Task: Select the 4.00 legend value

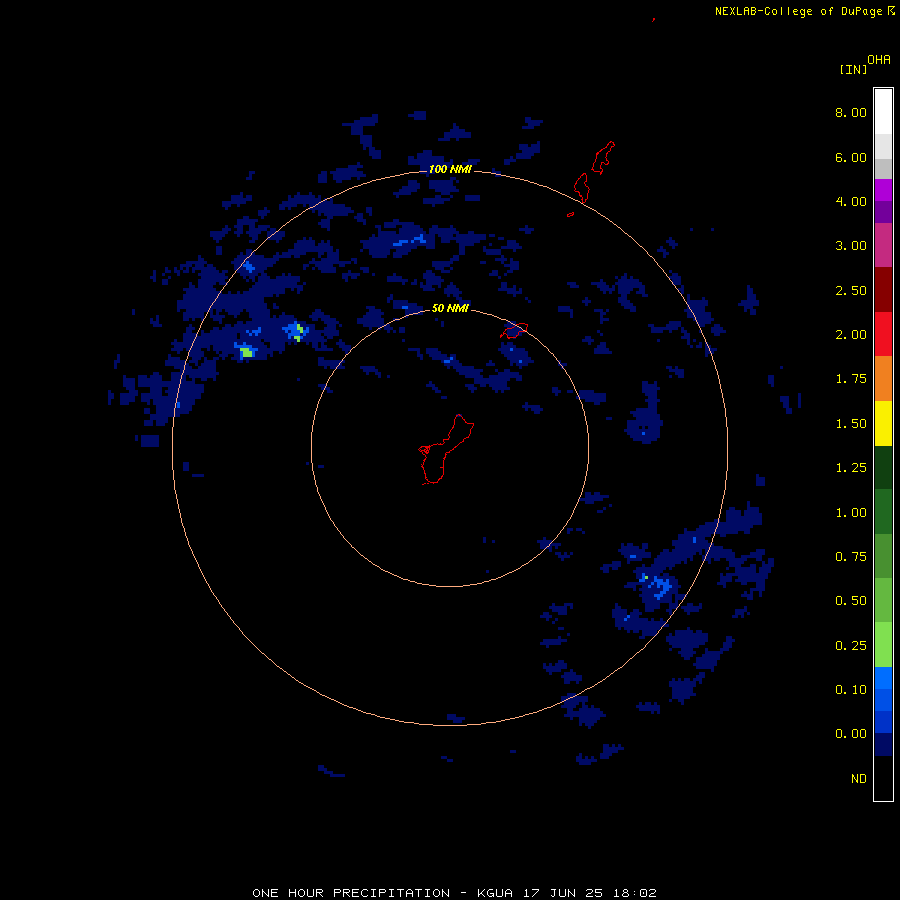Action: (x=851, y=201)
